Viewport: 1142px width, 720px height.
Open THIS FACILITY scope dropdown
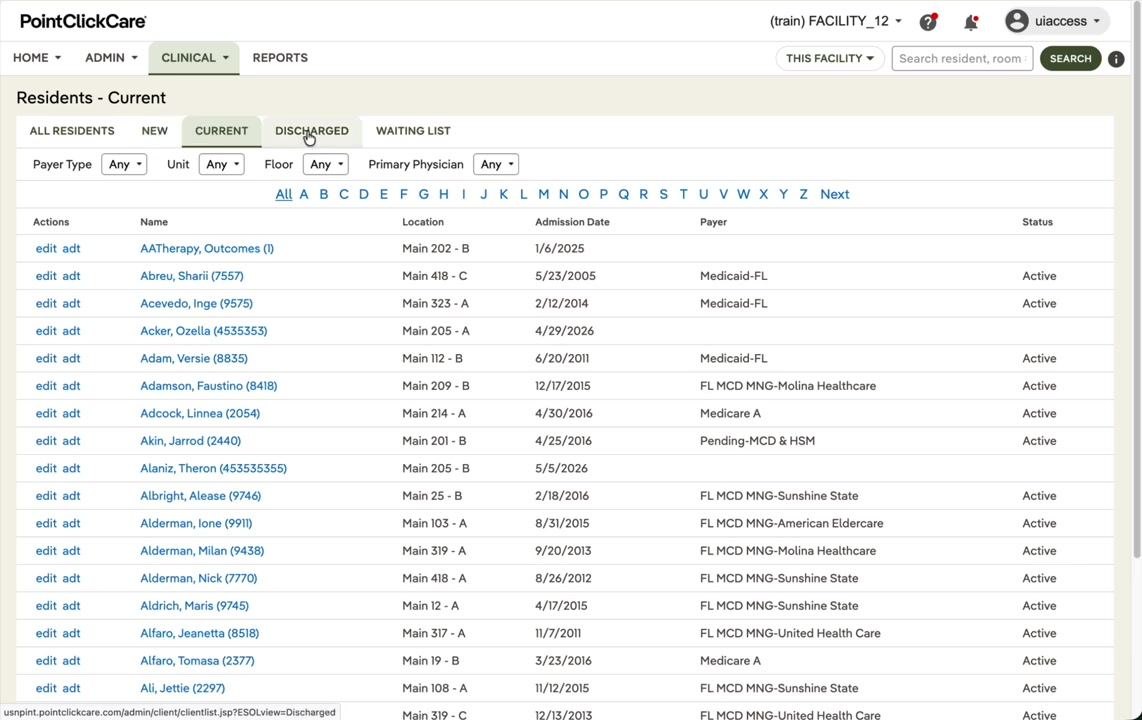pyautogui.click(x=830, y=58)
